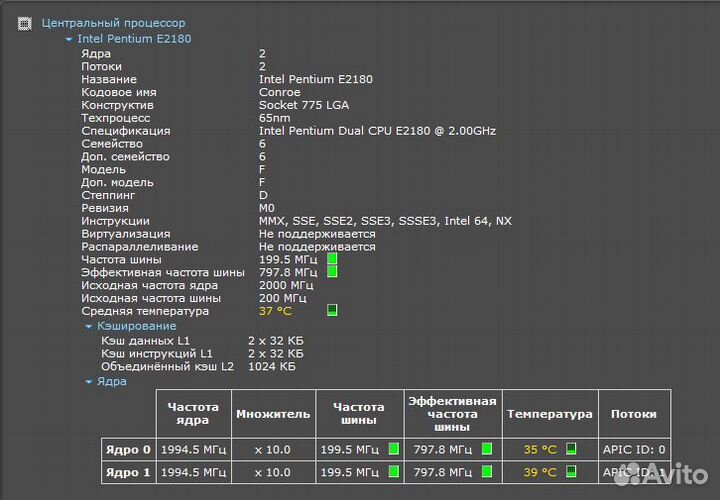Image resolution: width=720 pixels, height=500 pixels.
Task: Click the Кэш инструкций L1 label
Action: 157,354
